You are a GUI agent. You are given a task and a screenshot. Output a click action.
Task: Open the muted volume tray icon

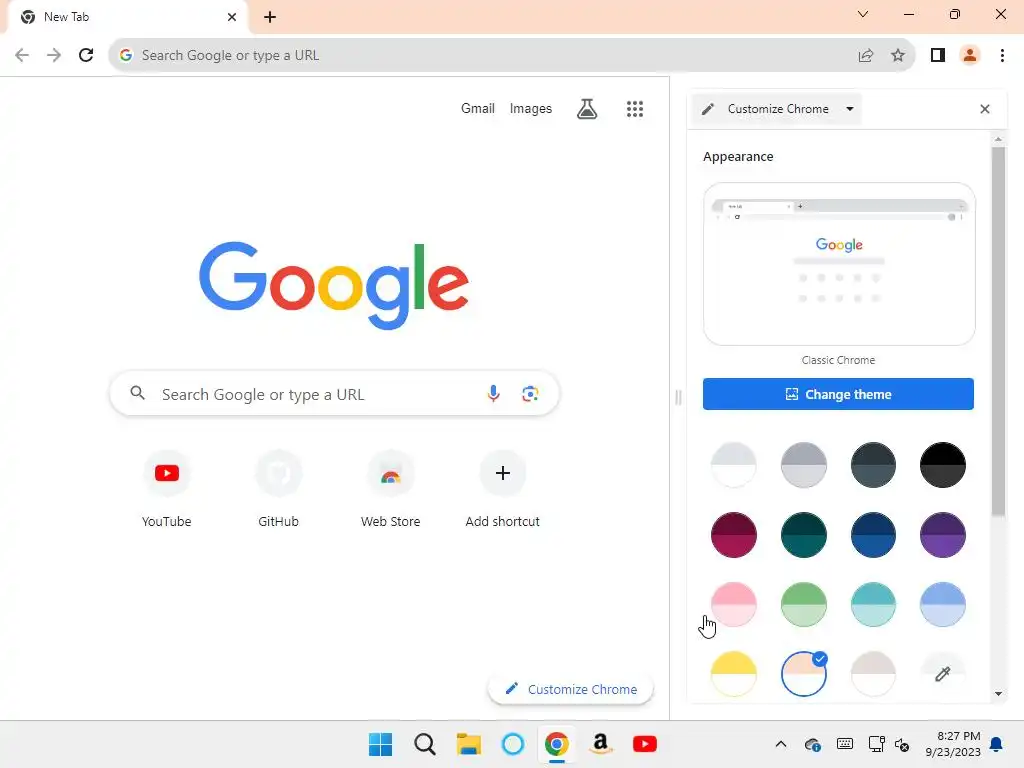(x=902, y=744)
